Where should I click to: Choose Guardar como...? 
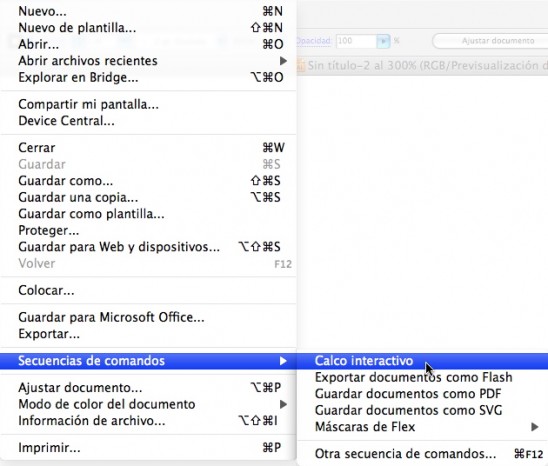coord(148,181)
